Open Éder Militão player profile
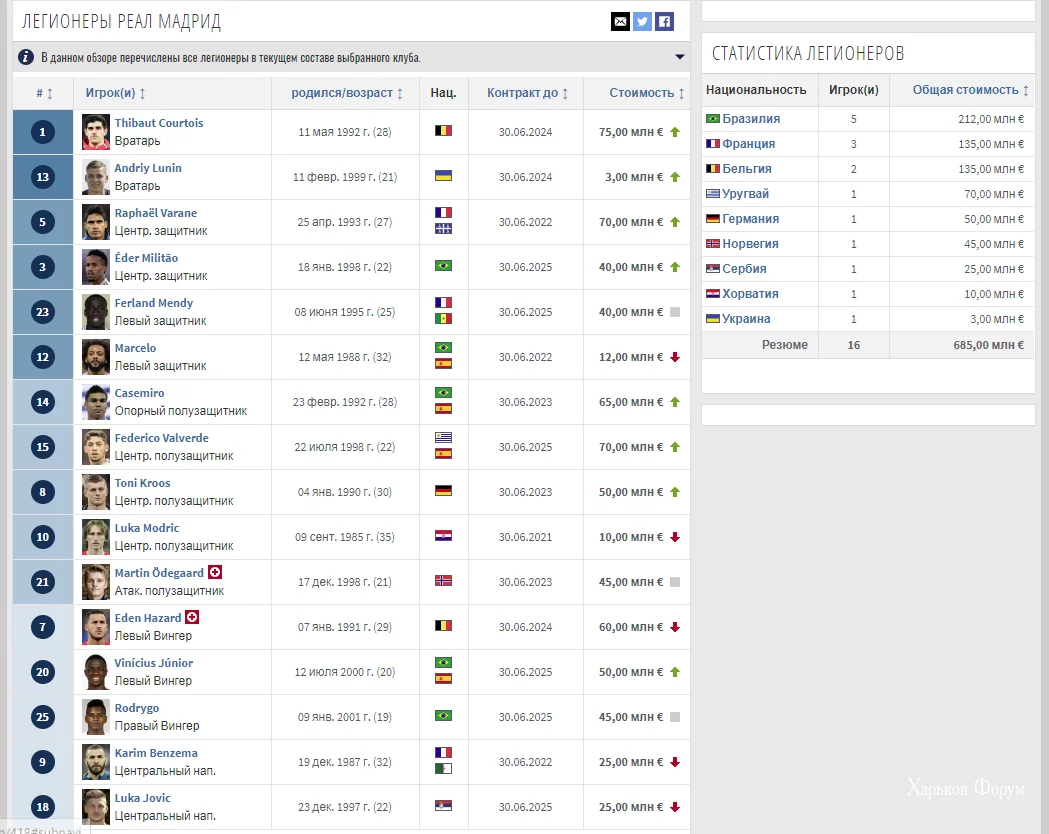 (x=146, y=257)
